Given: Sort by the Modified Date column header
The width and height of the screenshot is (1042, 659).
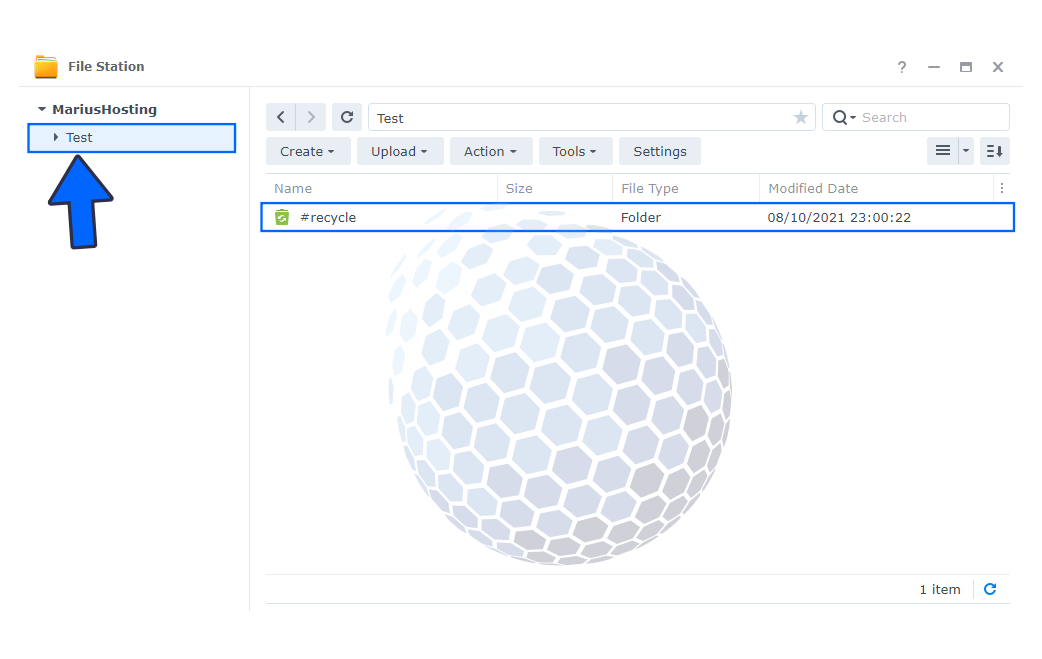Looking at the screenshot, I should click(813, 188).
